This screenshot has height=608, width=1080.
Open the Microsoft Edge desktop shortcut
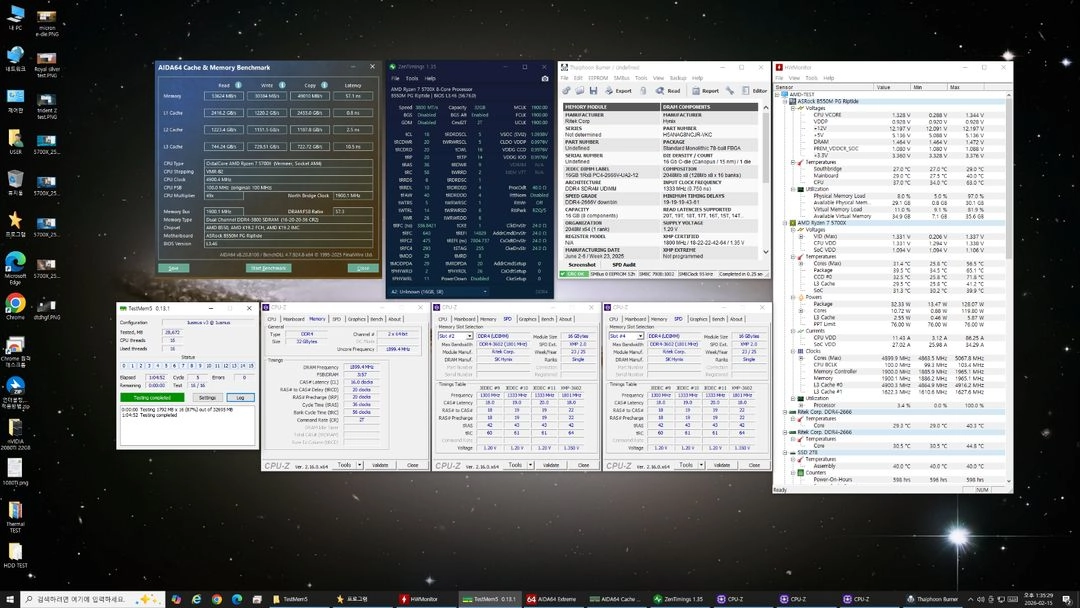click(x=15, y=267)
